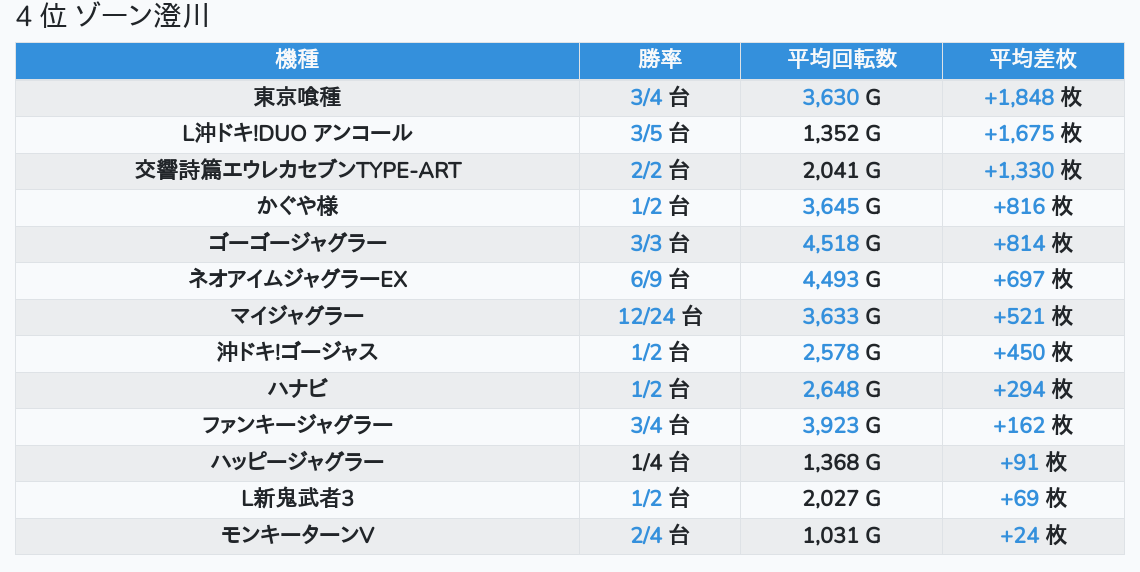Select the 平均差枚 column header
The width and height of the screenshot is (1140, 572).
point(1033,60)
